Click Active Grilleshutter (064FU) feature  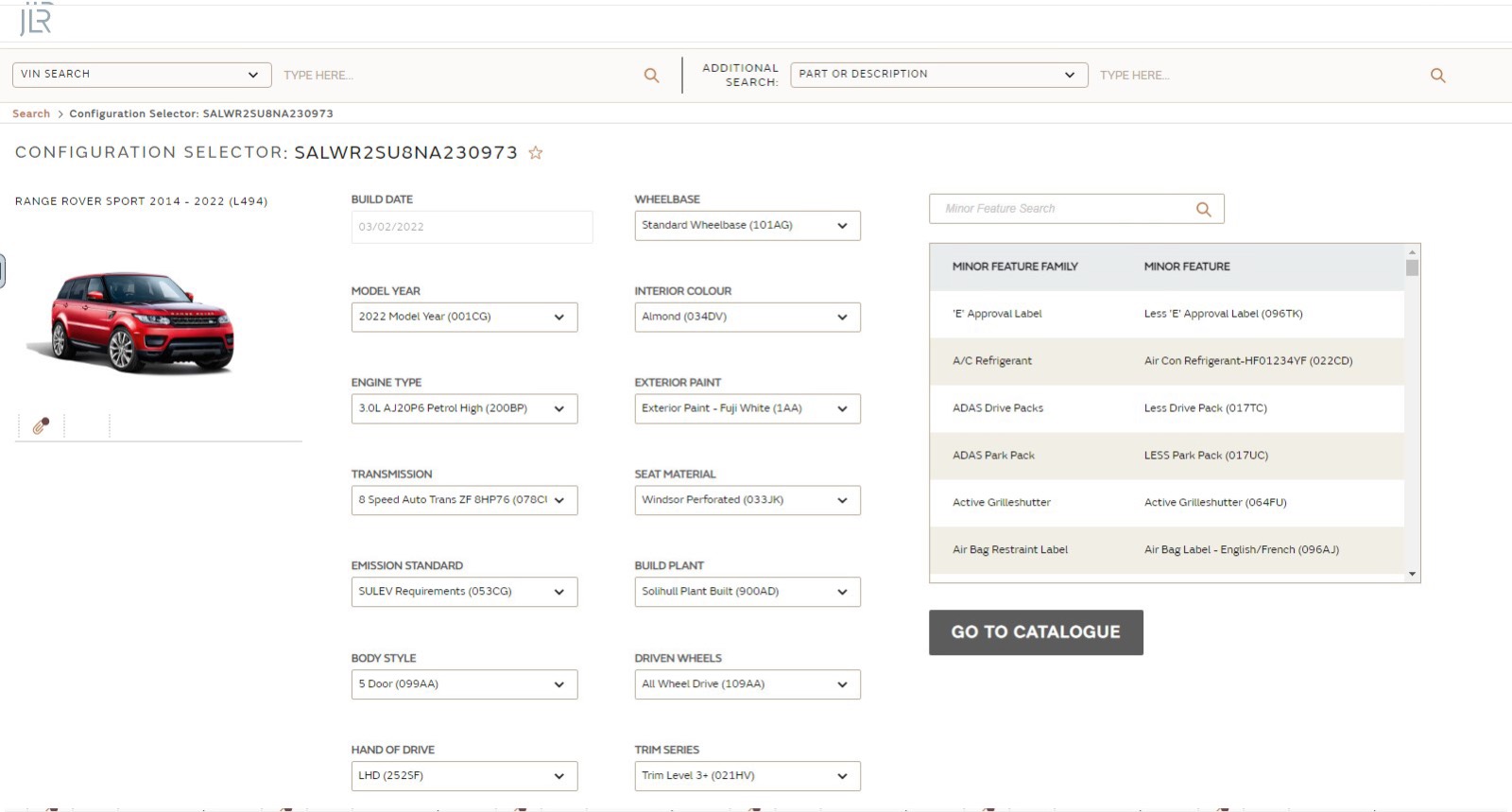(1215, 503)
